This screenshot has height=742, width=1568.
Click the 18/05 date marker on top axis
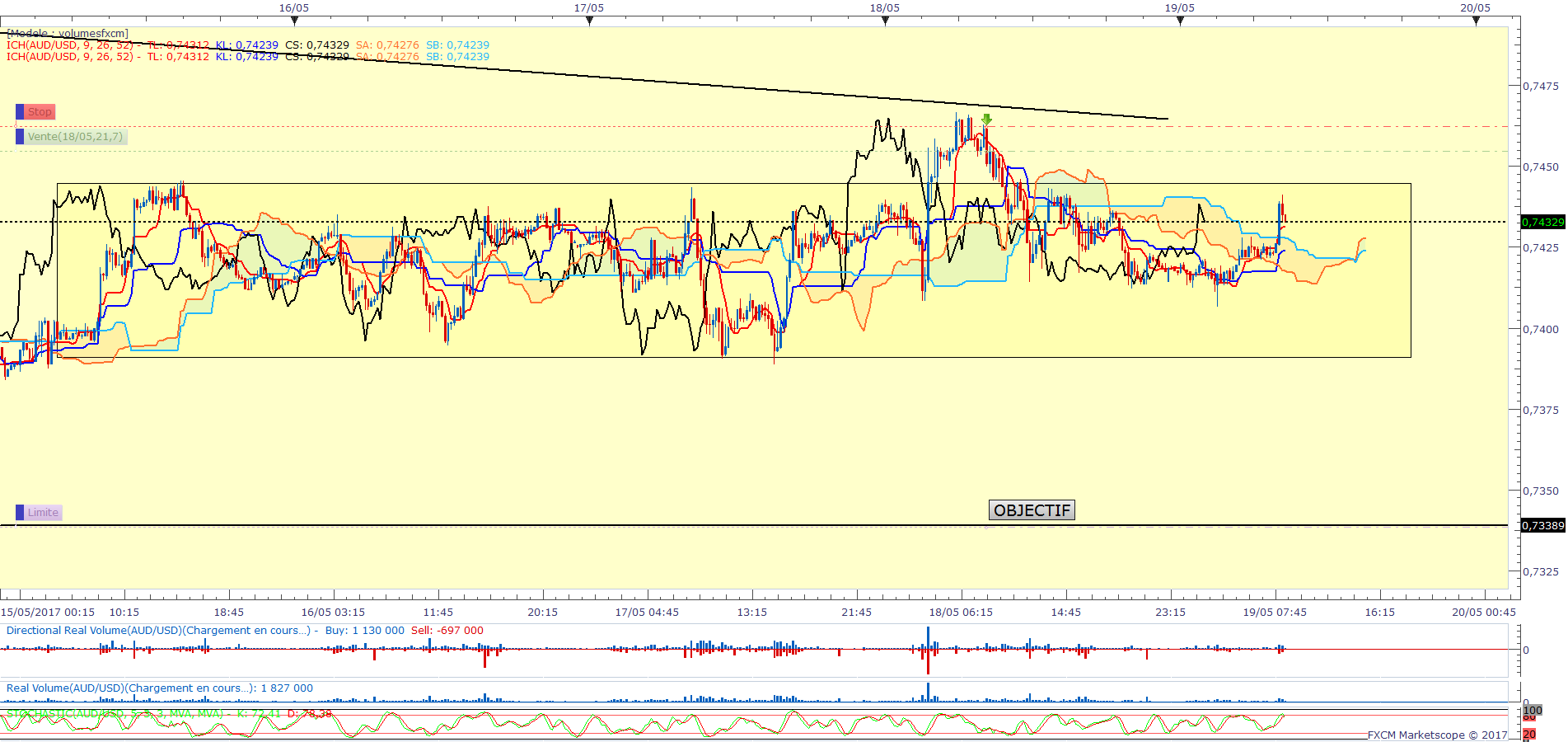(x=885, y=8)
